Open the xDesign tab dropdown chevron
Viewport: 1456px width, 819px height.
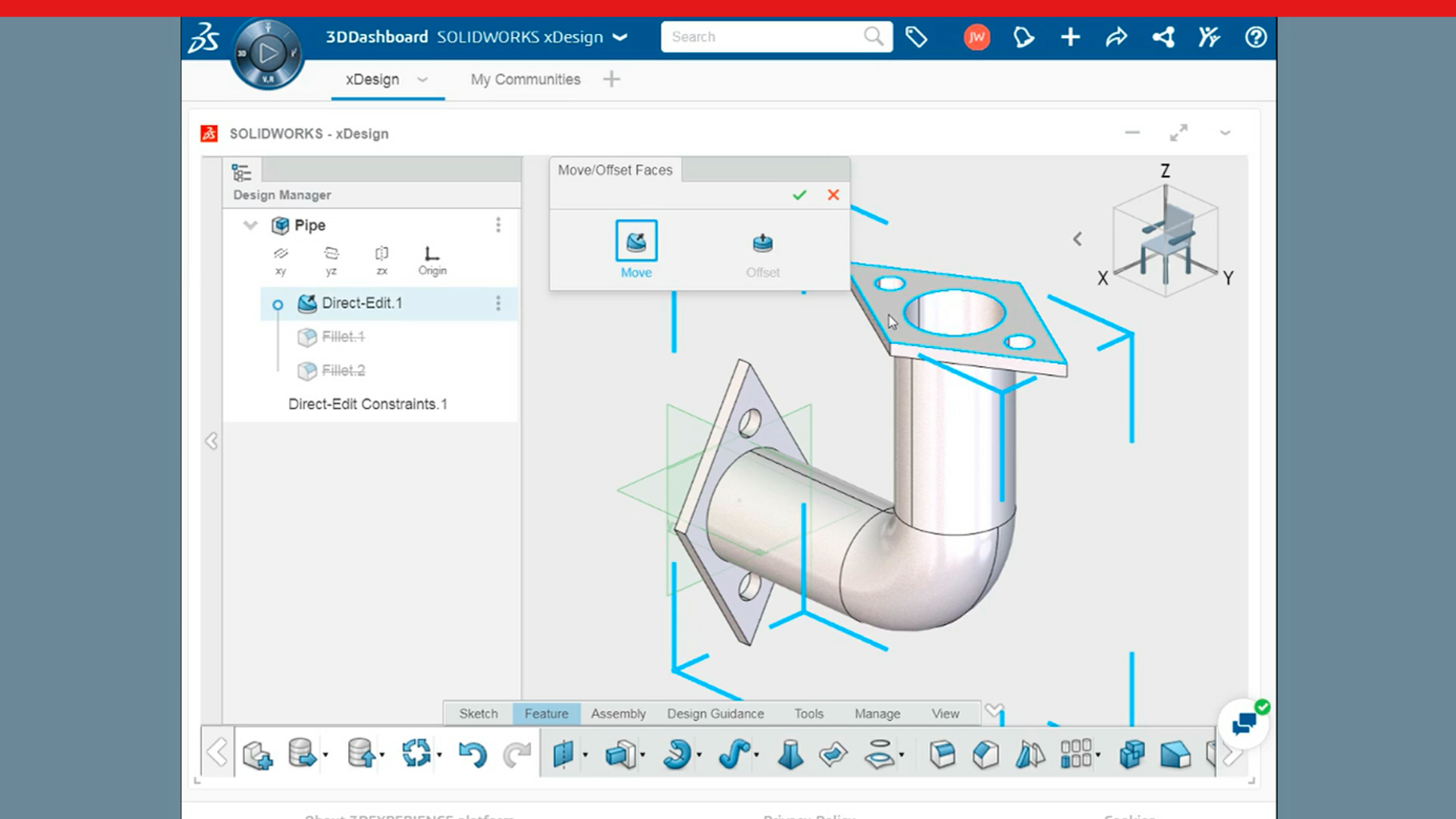[422, 80]
